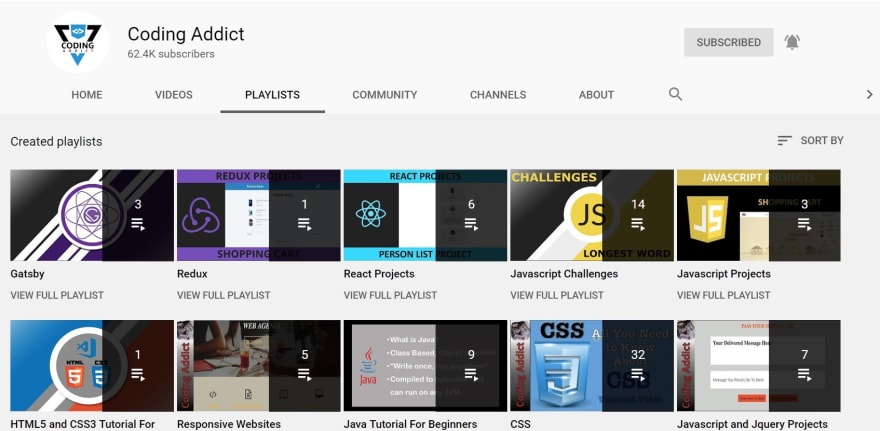Open the COMMUNITY tab

pos(384,95)
